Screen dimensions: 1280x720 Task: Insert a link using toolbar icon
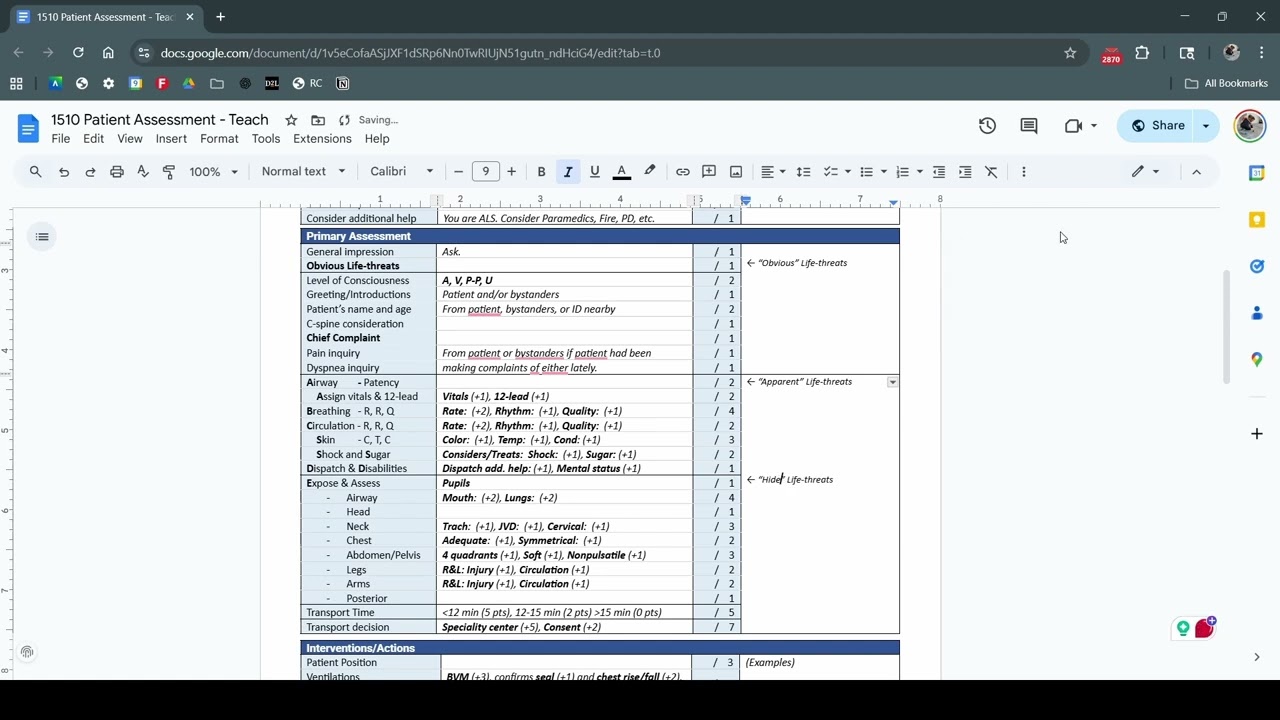pos(683,172)
